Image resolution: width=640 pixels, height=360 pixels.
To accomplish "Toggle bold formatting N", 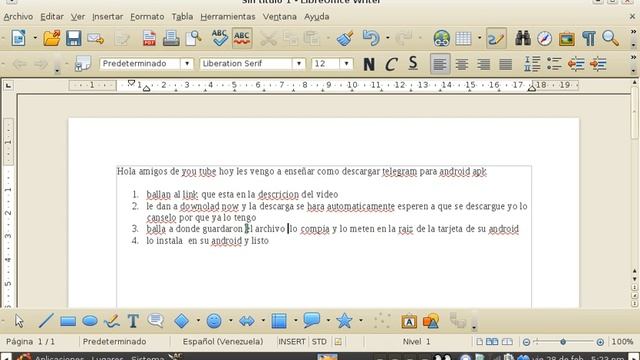I will click(369, 64).
